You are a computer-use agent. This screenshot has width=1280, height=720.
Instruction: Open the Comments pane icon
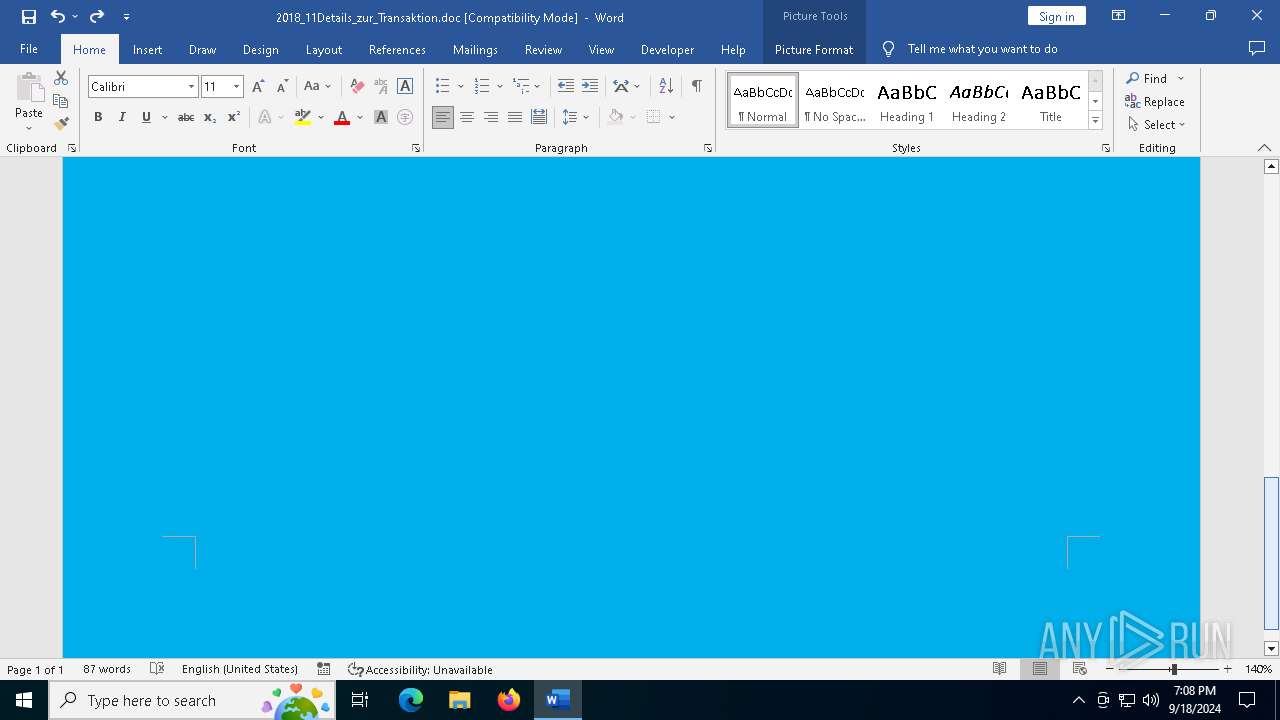pos(1257,48)
